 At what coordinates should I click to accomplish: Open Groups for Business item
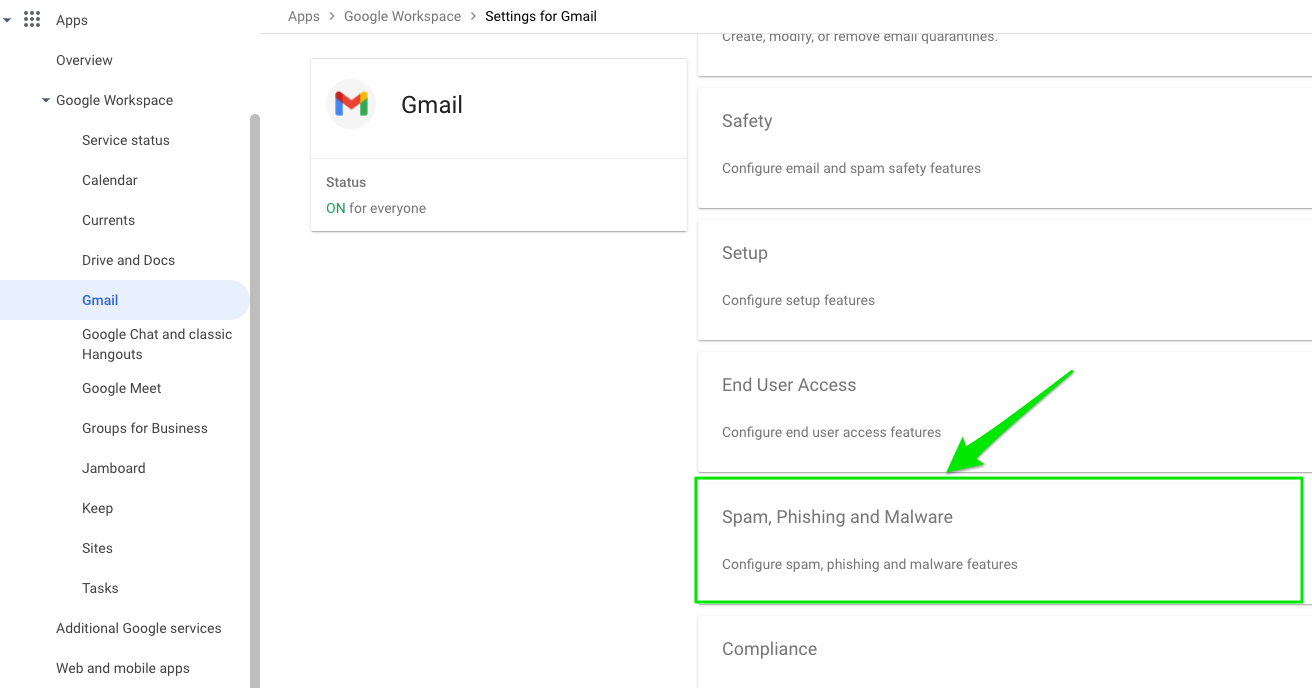tap(145, 428)
